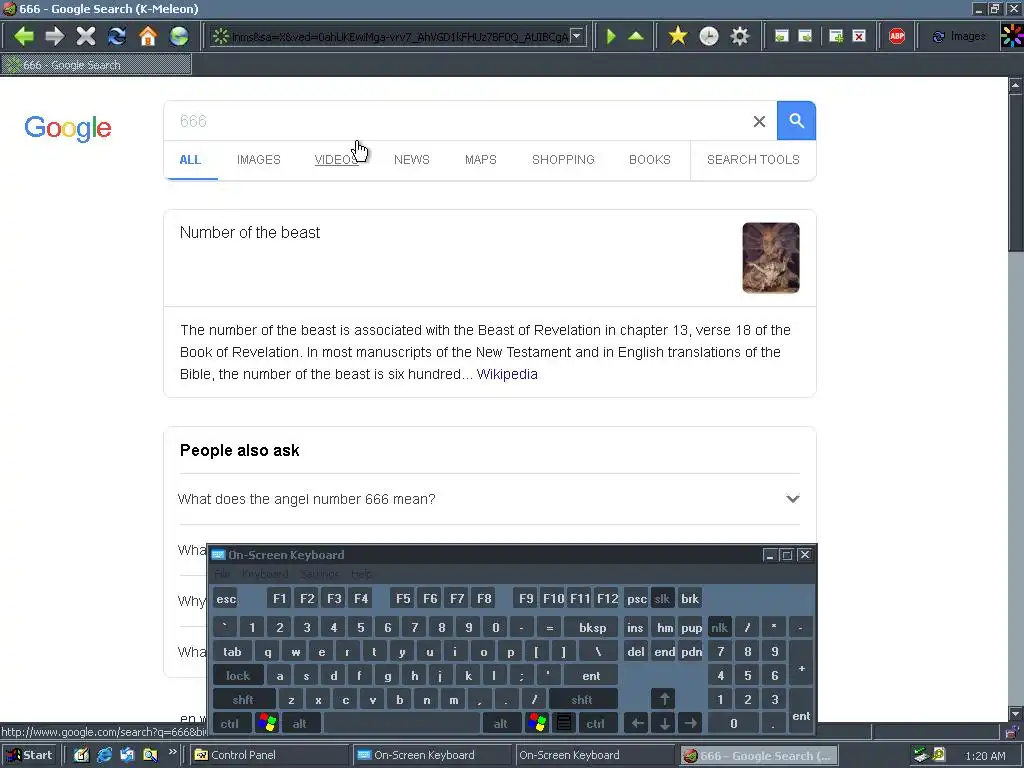1024x768 pixels.
Task: Switch to Control Panel in taskbar
Action: coord(270,755)
